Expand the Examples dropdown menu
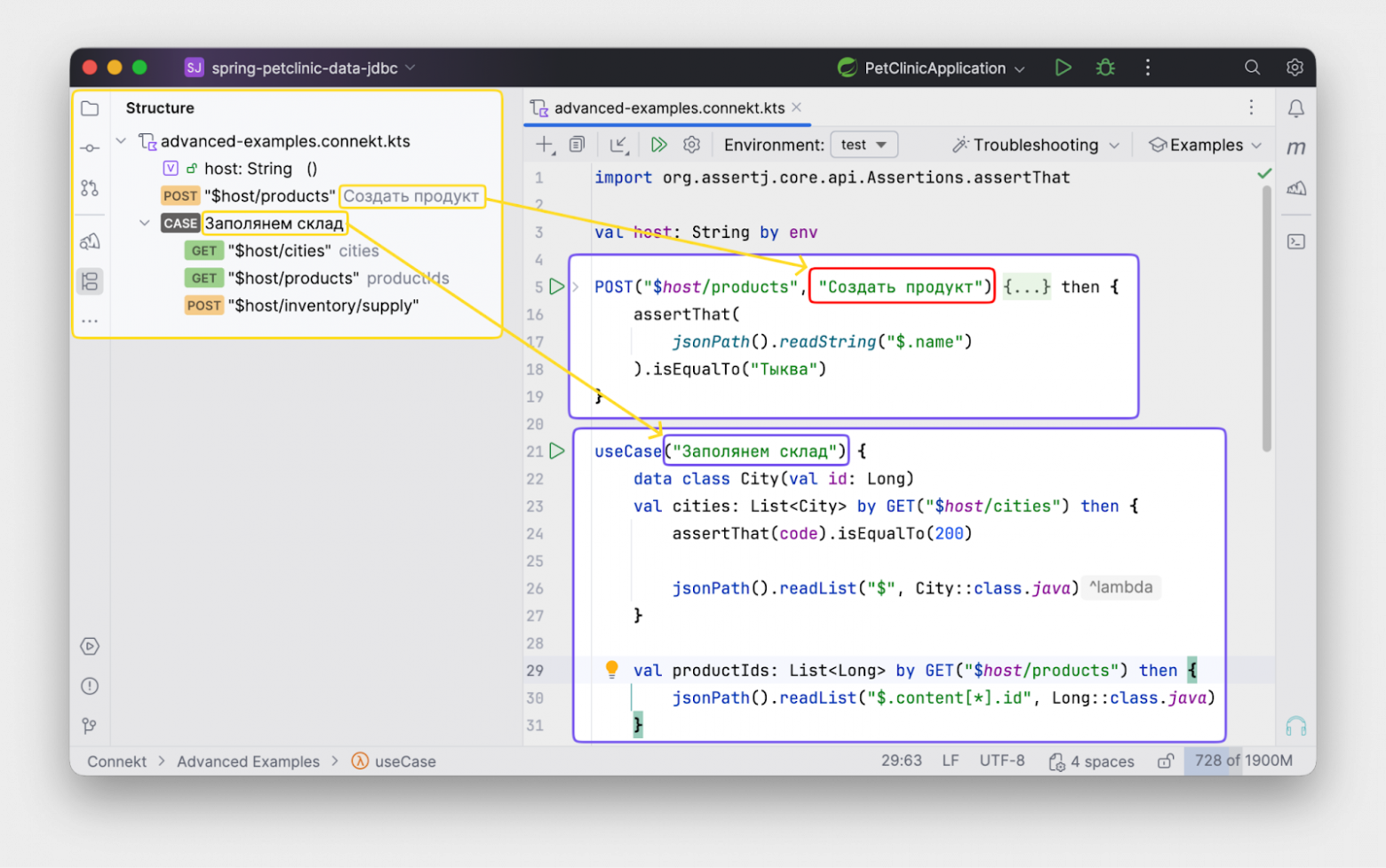 1205,145
